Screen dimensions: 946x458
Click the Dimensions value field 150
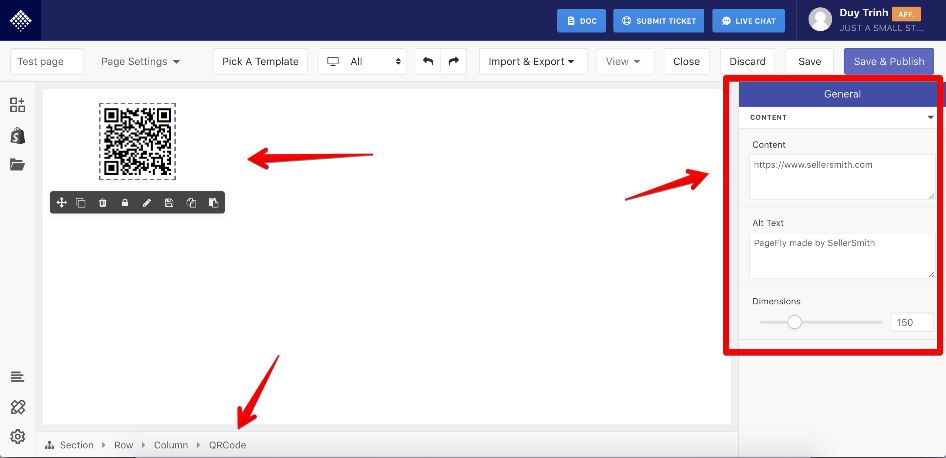pyautogui.click(x=912, y=322)
